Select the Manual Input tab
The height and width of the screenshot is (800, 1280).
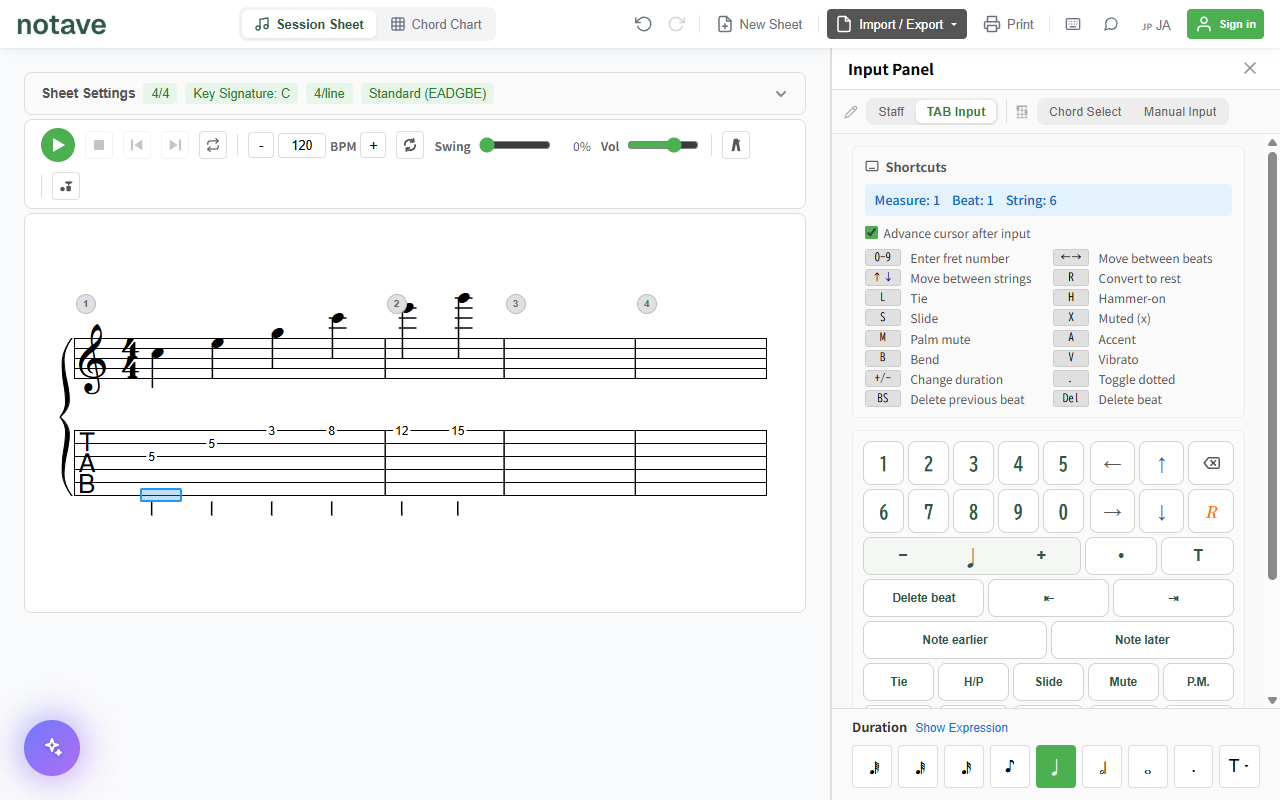pos(1180,112)
